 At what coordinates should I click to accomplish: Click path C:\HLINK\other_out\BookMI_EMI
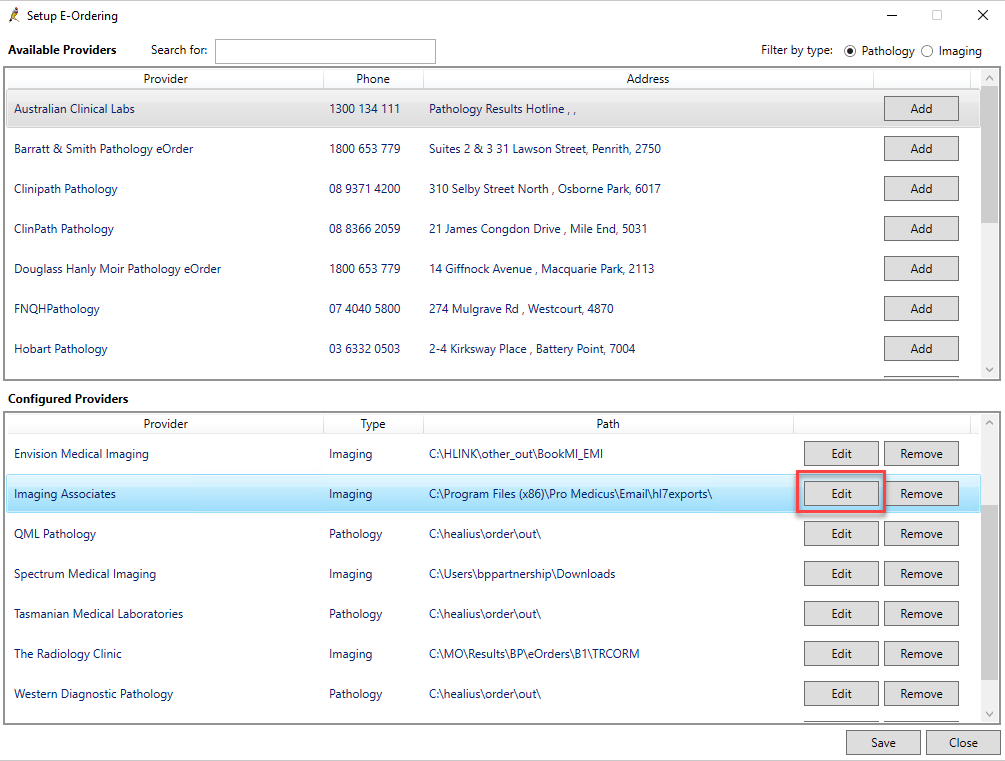coord(515,454)
